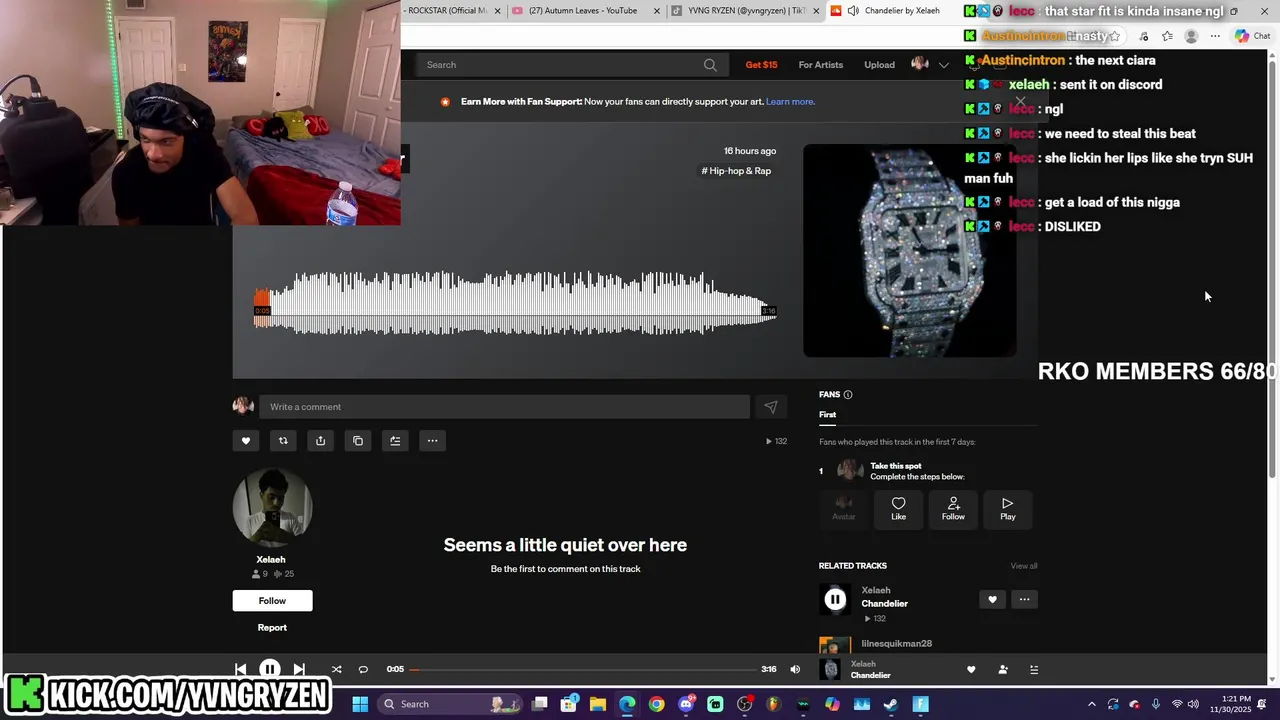Image resolution: width=1280 pixels, height=720 pixels.
Task: Open the Xelaeh name above related Chandelier track
Action: pos(876,591)
